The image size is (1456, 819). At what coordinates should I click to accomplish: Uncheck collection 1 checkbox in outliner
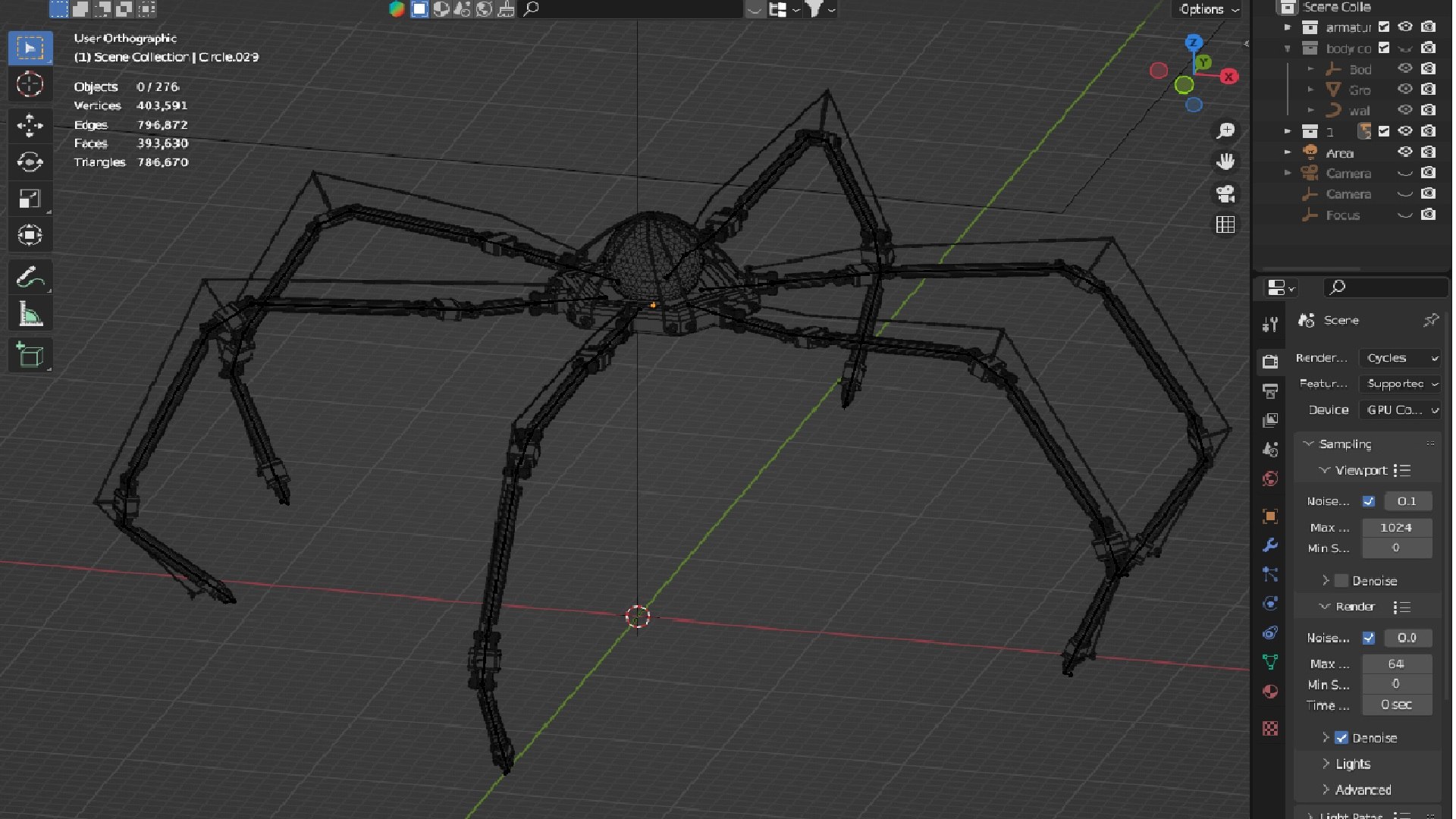click(1384, 131)
